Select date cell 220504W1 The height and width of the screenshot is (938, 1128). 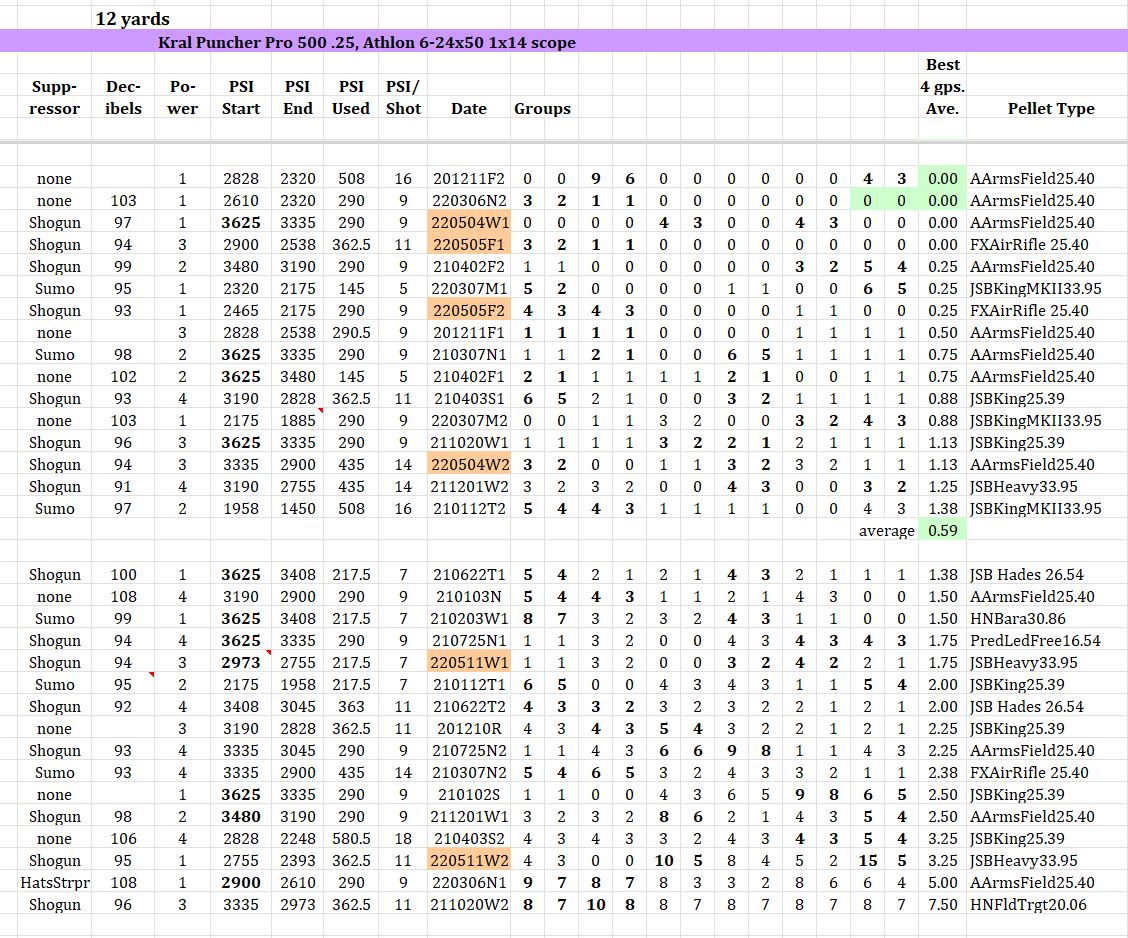(469, 223)
